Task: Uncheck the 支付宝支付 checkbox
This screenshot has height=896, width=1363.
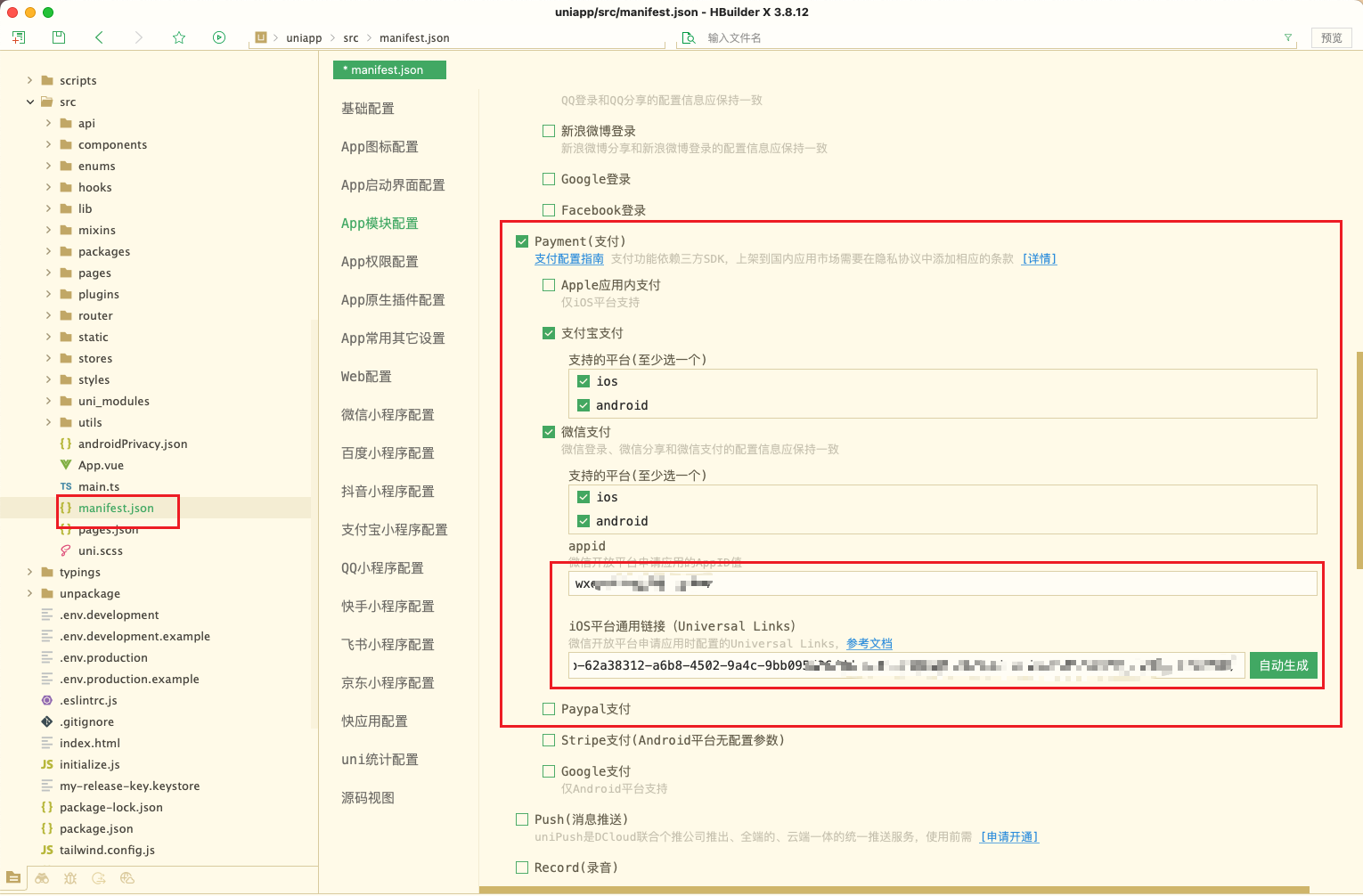Action: pyautogui.click(x=549, y=333)
